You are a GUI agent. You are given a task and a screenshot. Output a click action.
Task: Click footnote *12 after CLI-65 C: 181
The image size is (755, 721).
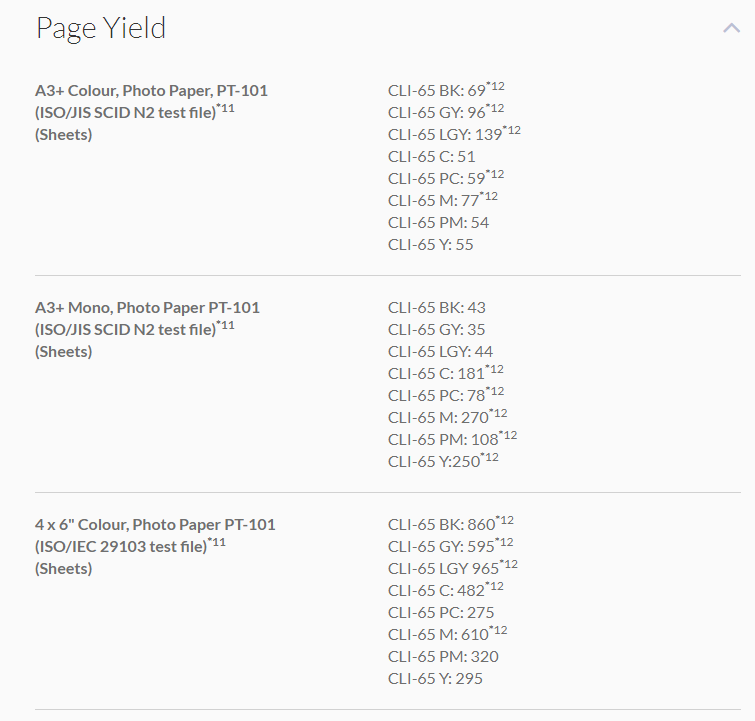tap(495, 370)
